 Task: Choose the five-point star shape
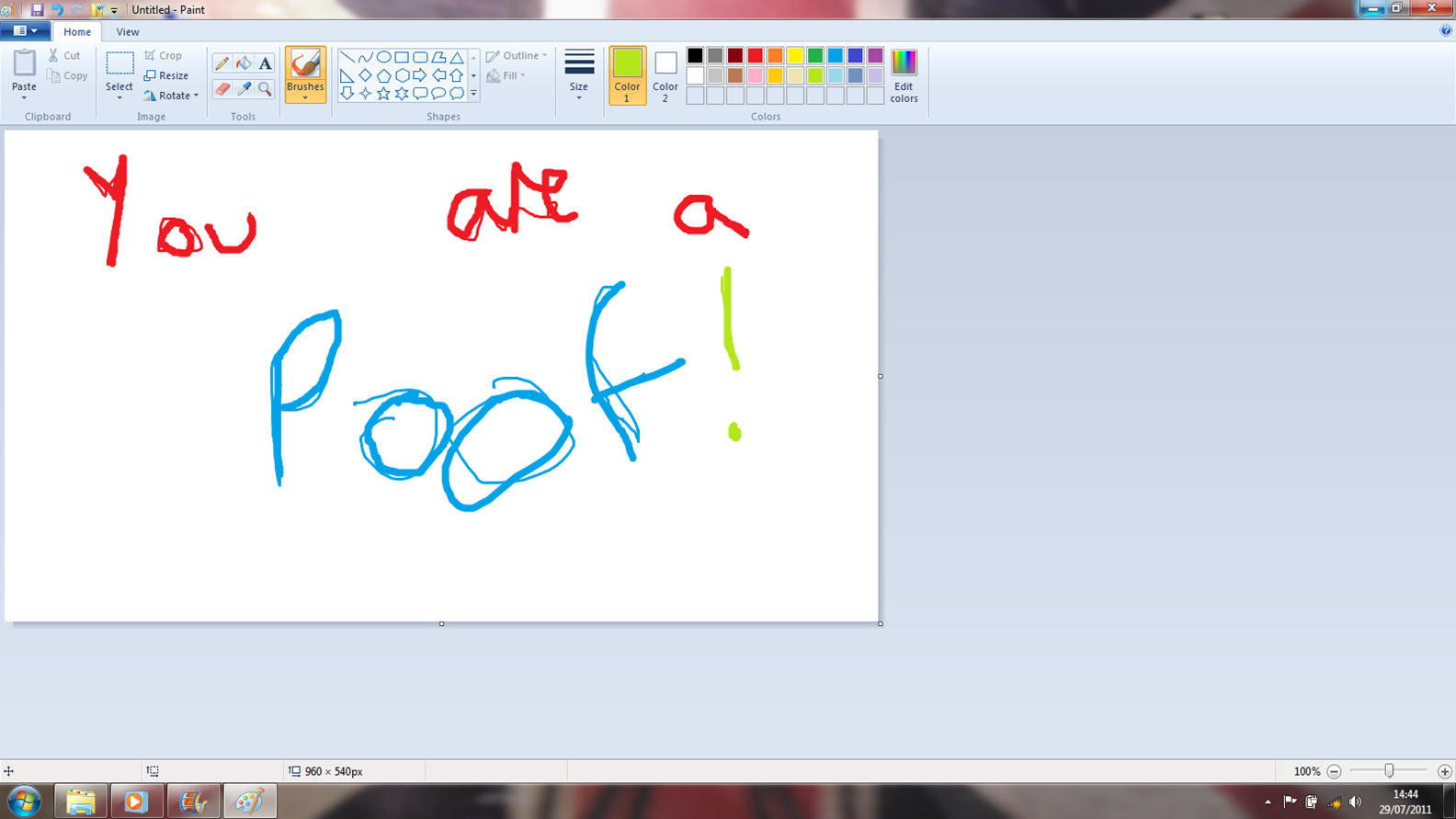pos(383,94)
